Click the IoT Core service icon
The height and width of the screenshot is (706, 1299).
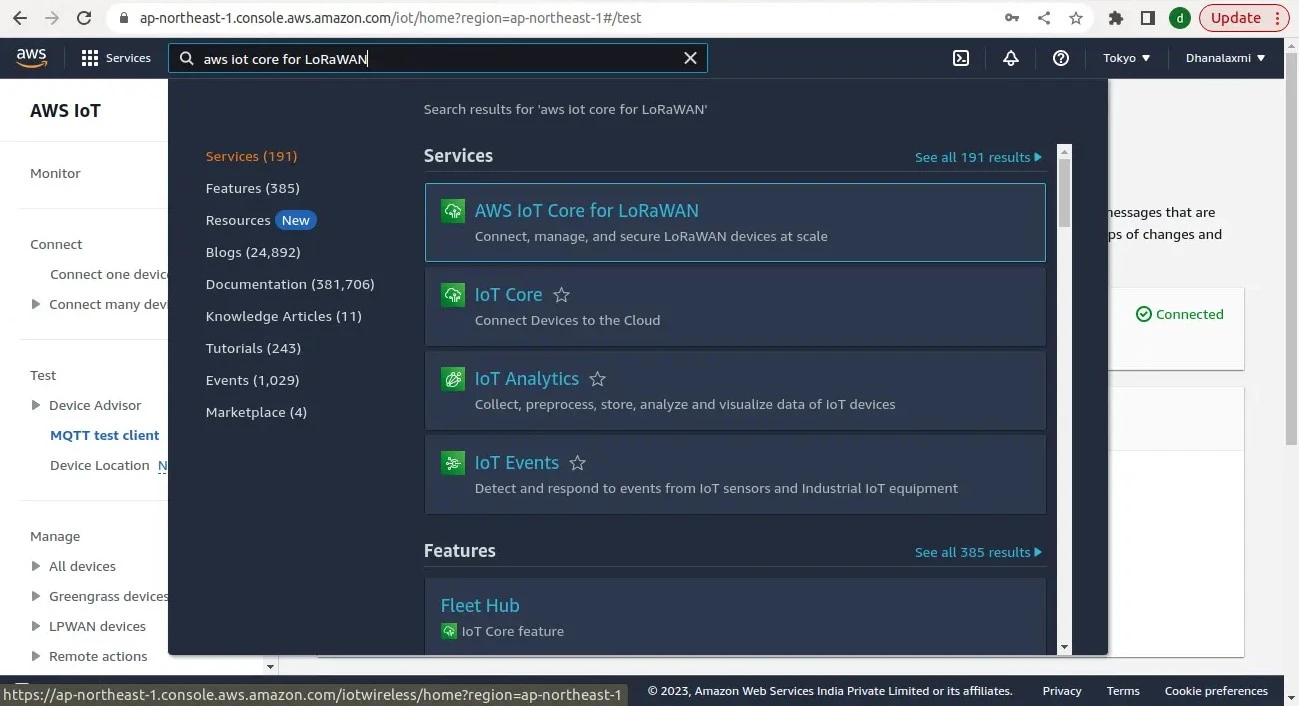coord(453,295)
